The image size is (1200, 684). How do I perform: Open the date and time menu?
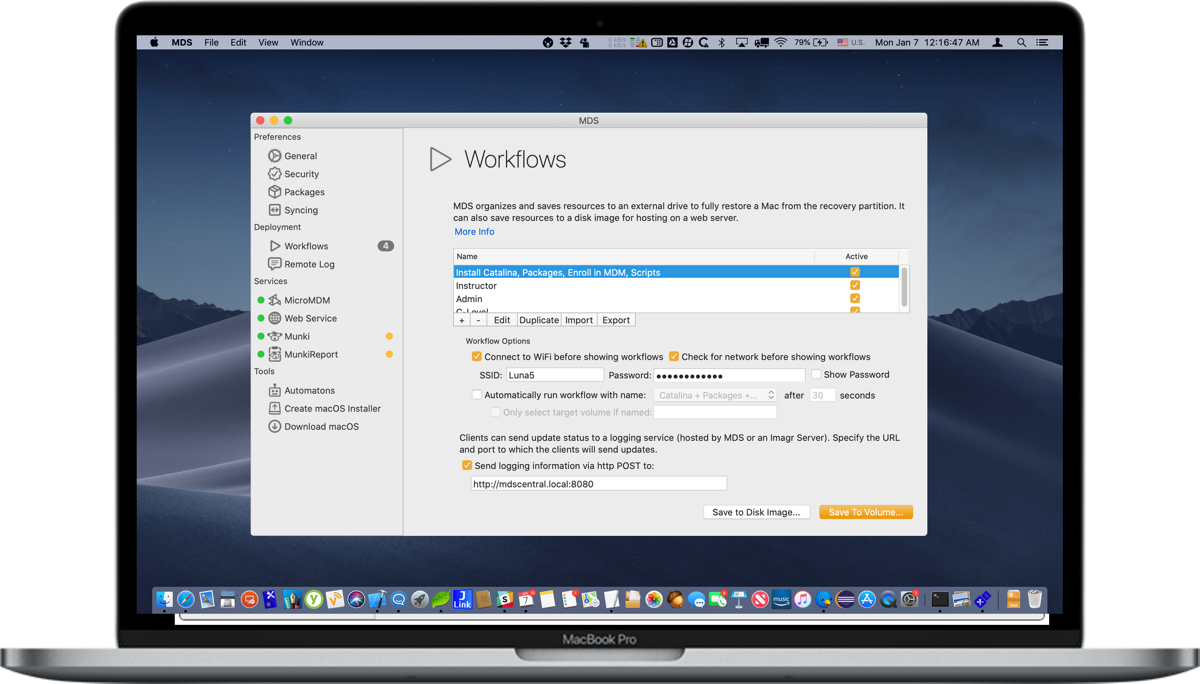pyautogui.click(x=927, y=43)
